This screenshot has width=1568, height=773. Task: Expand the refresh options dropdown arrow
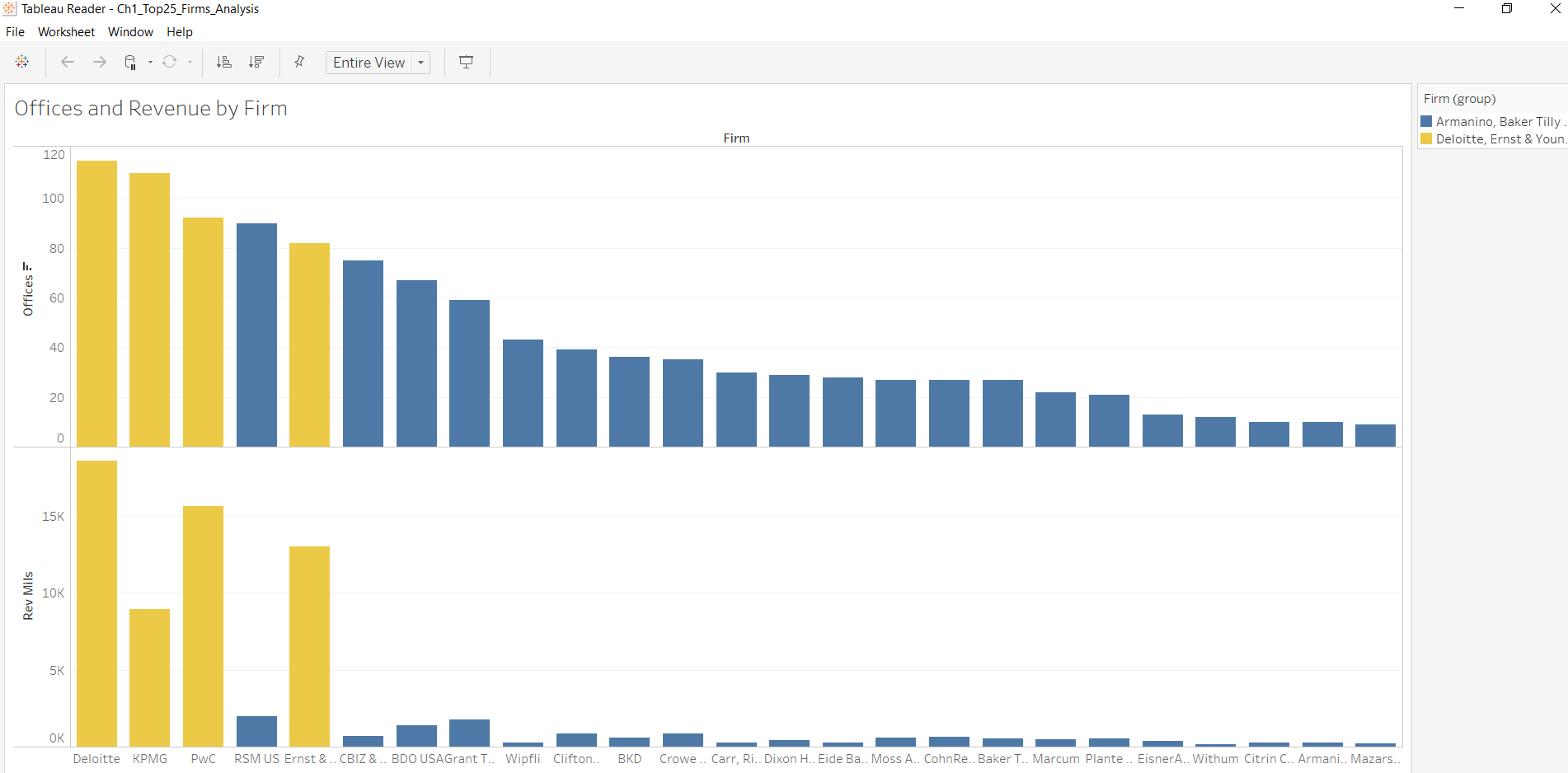pyautogui.click(x=190, y=62)
